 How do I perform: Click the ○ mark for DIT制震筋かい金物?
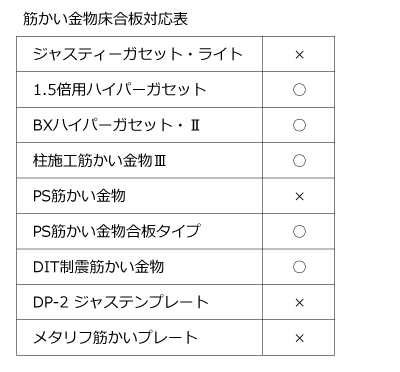[x=299, y=267]
